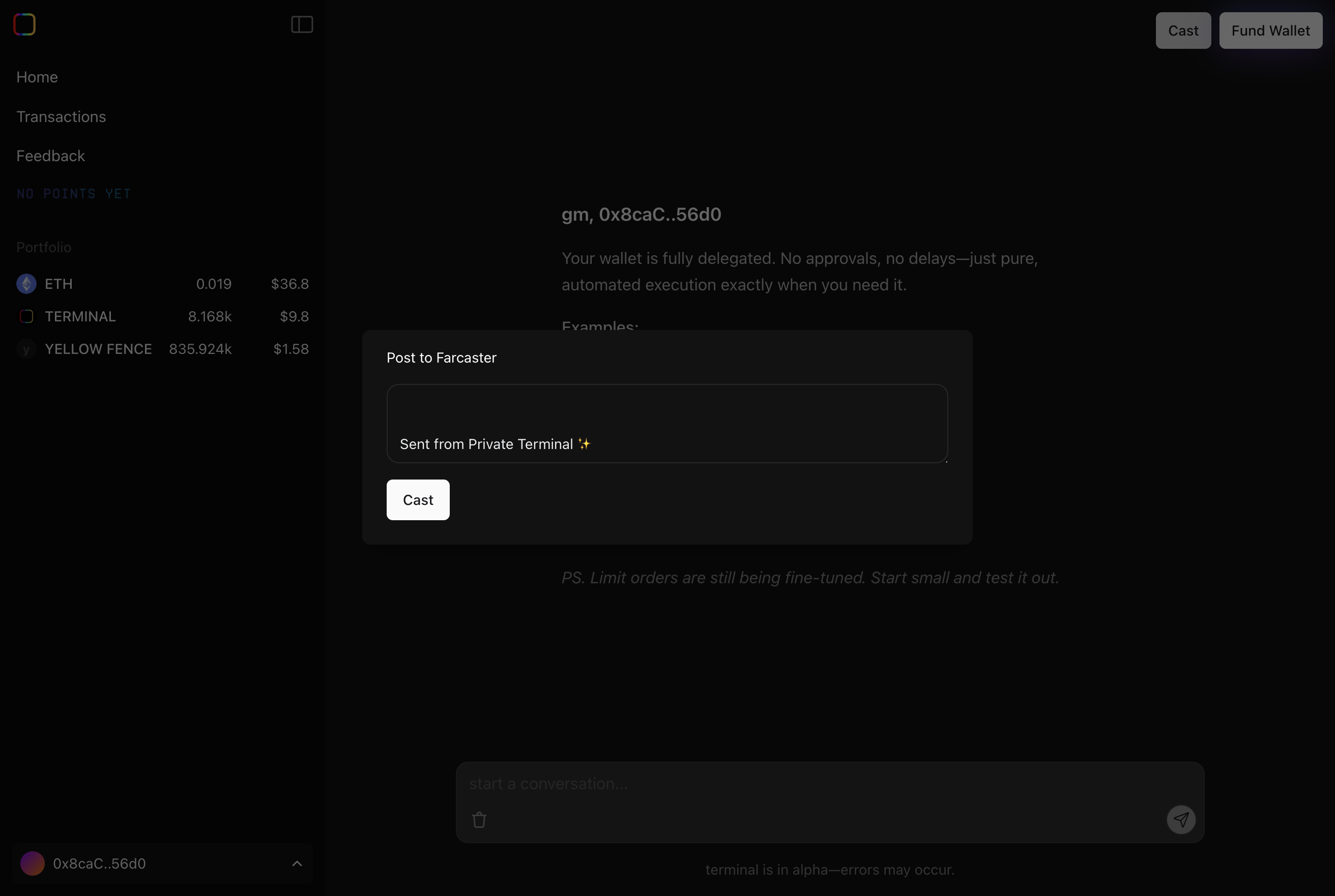Click the Farcaster post text area
Image resolution: width=1335 pixels, height=896 pixels.
coord(667,424)
